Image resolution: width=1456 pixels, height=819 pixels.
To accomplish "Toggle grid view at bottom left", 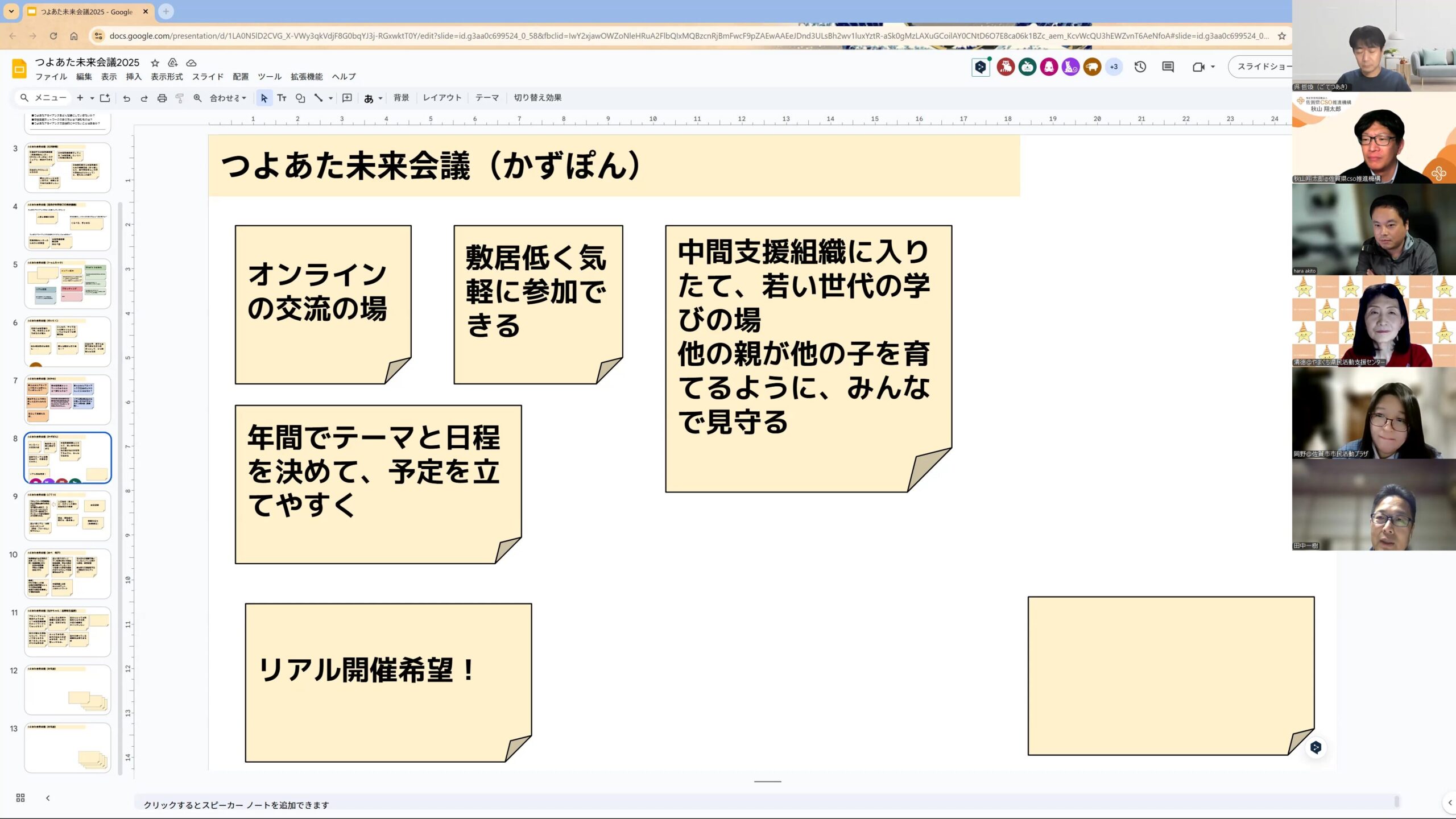I will coord(20,798).
